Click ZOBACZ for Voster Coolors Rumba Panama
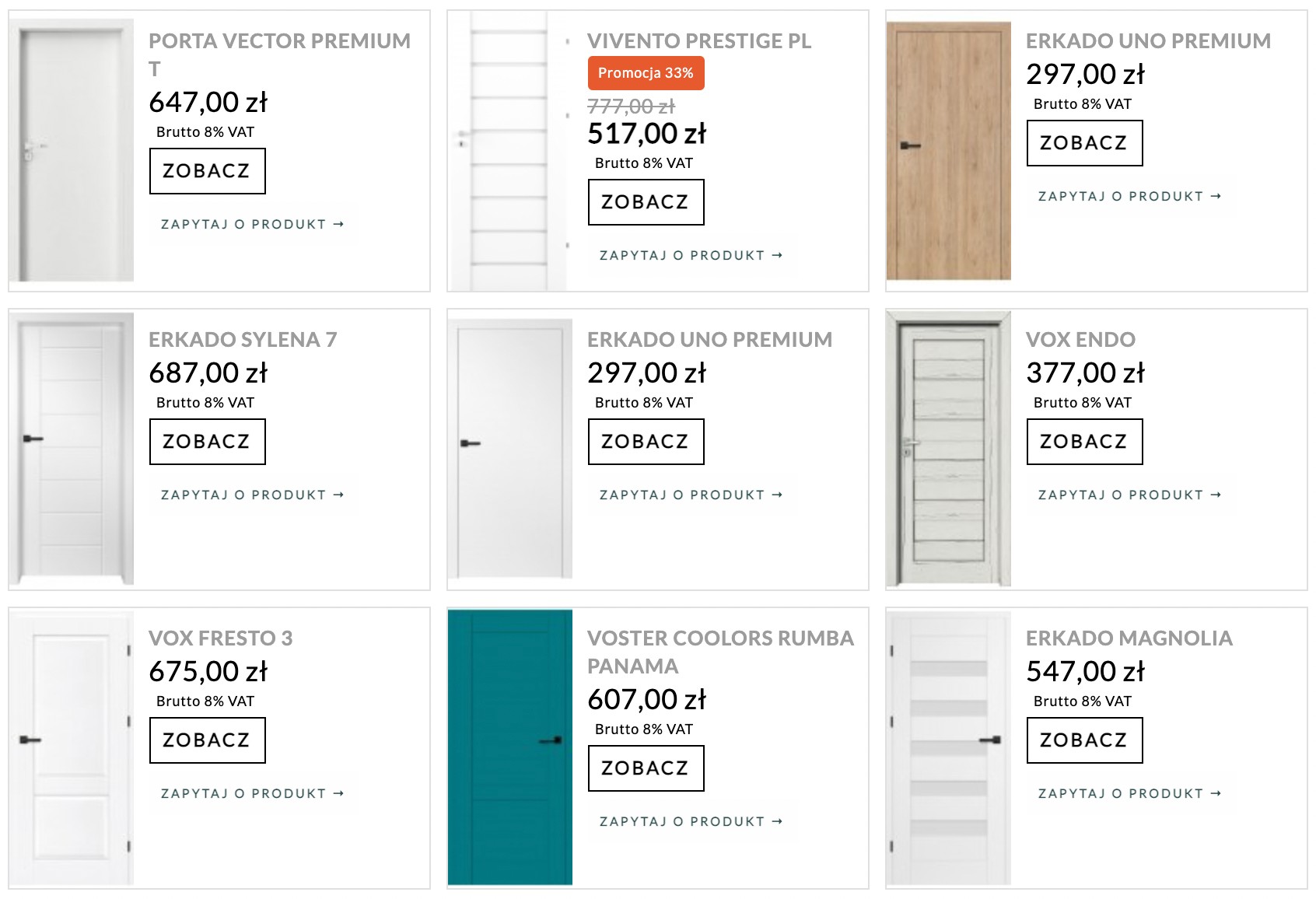 pos(646,768)
